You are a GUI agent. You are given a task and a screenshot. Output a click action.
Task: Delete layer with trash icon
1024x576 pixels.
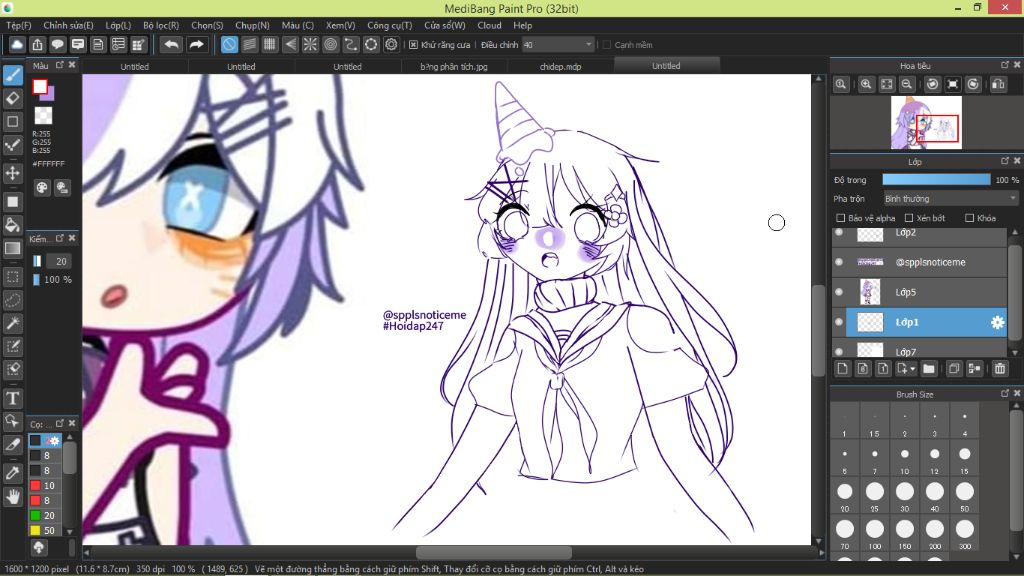pos(1000,369)
